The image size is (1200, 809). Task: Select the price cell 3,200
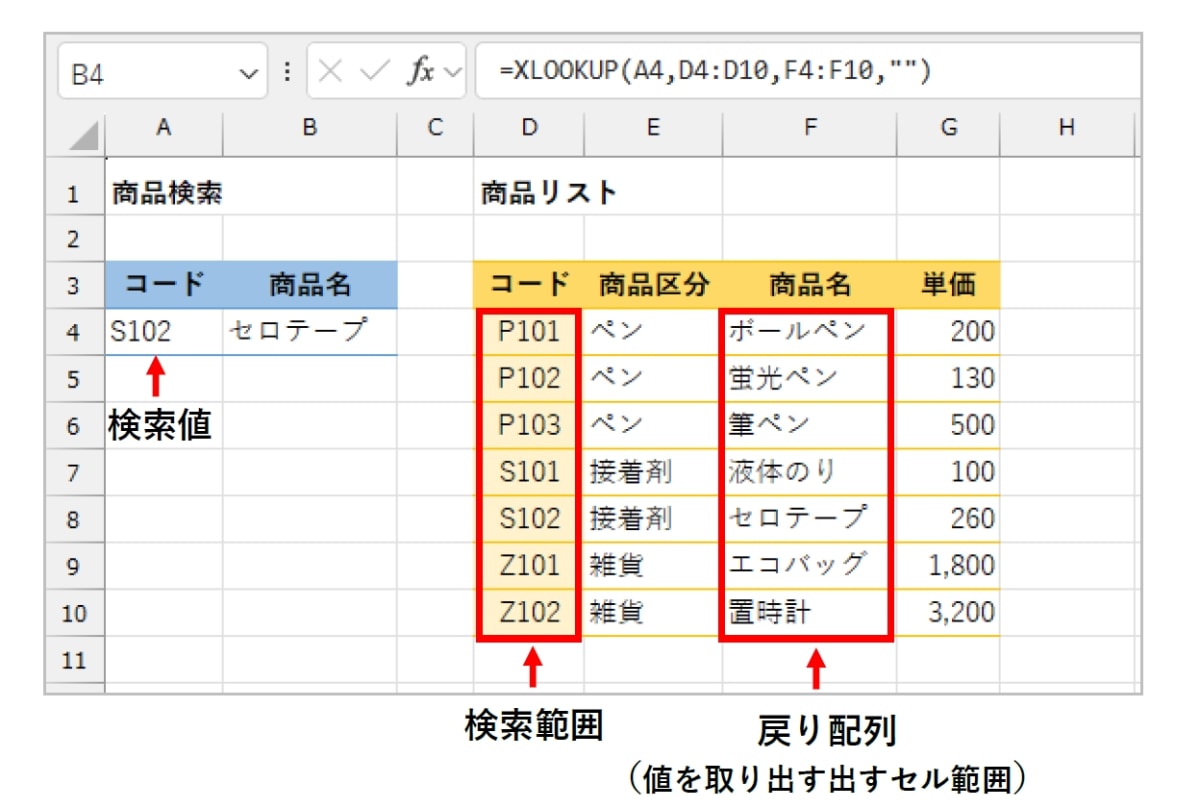tap(948, 612)
